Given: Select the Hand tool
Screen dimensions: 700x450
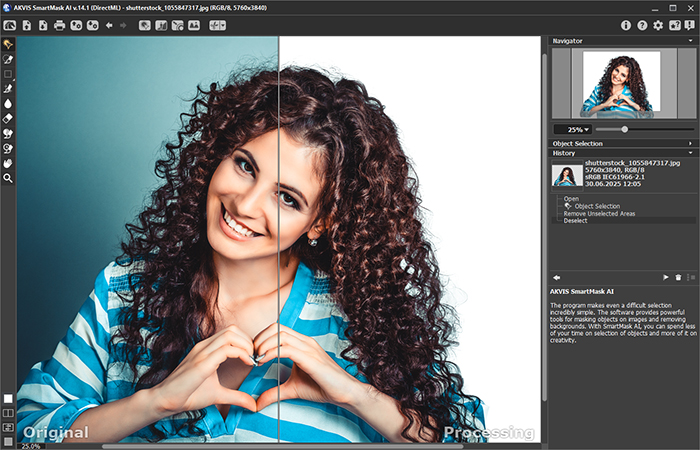Looking at the screenshot, I should (8, 162).
